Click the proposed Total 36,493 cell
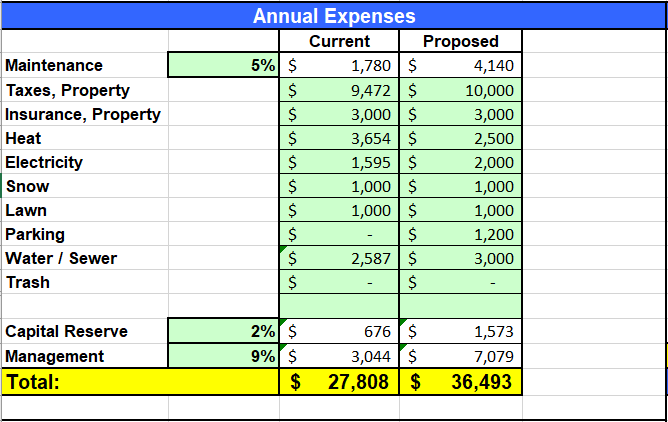 tap(461, 382)
